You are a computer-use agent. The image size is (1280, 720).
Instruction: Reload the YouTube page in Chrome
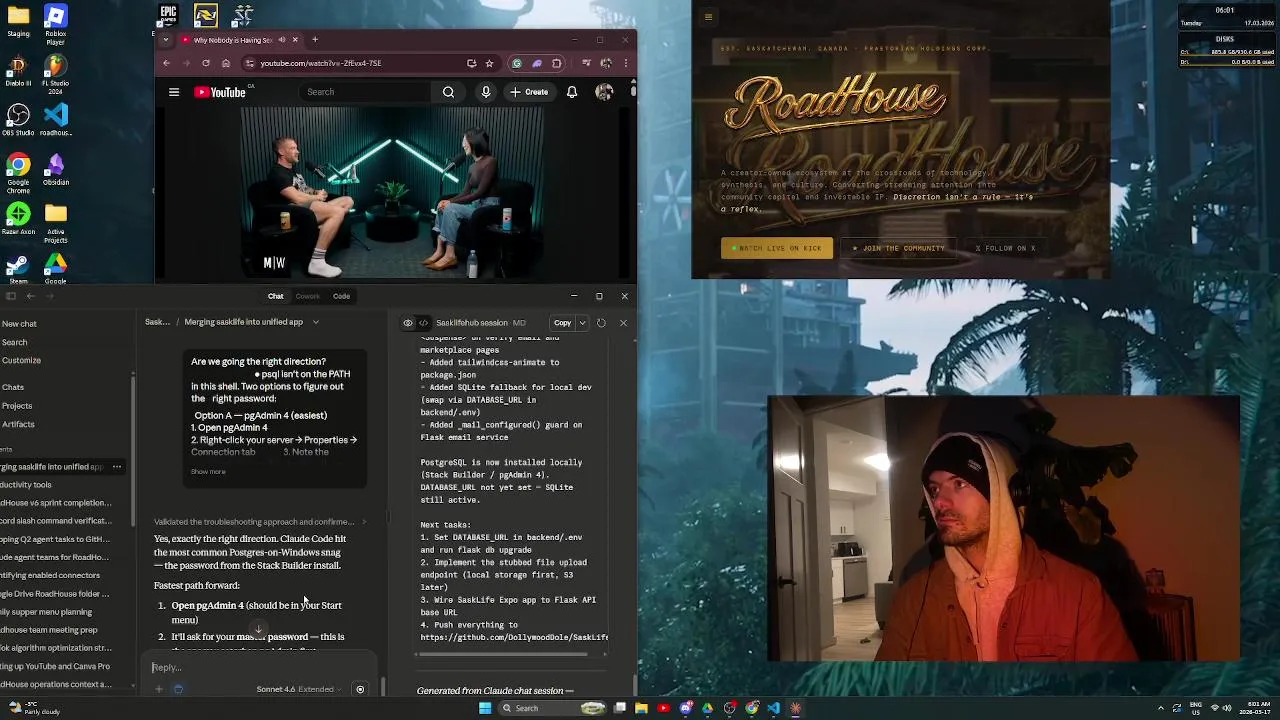206,63
